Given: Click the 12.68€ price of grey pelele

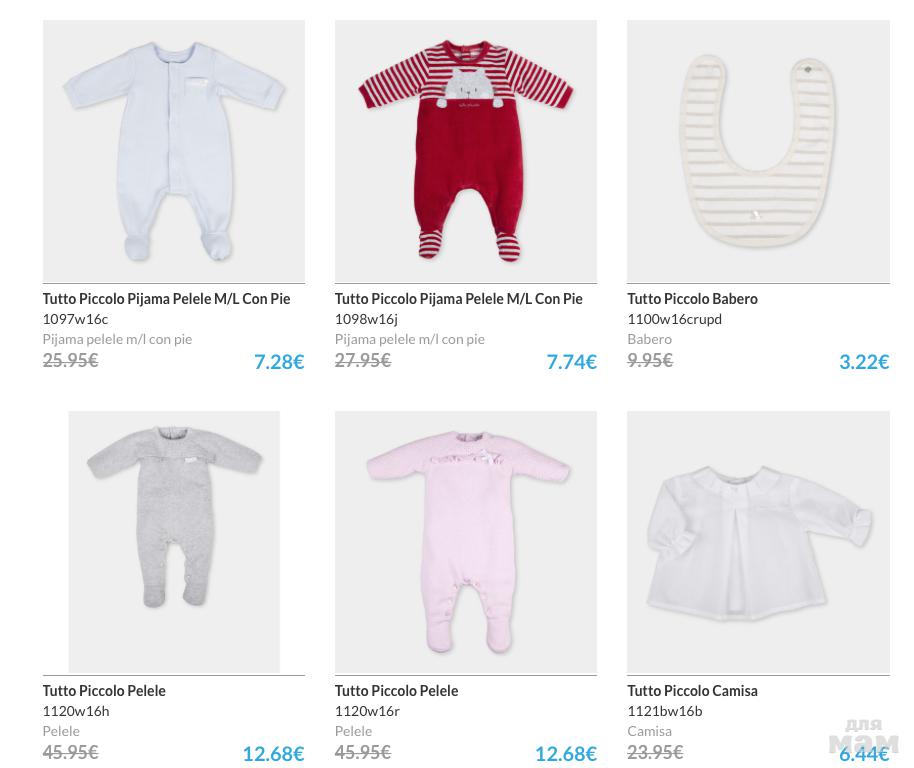Looking at the screenshot, I should [273, 754].
